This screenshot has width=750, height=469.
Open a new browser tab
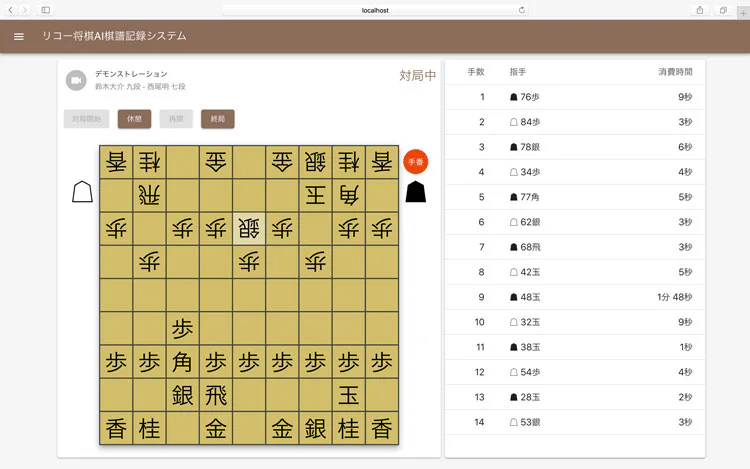click(x=741, y=10)
